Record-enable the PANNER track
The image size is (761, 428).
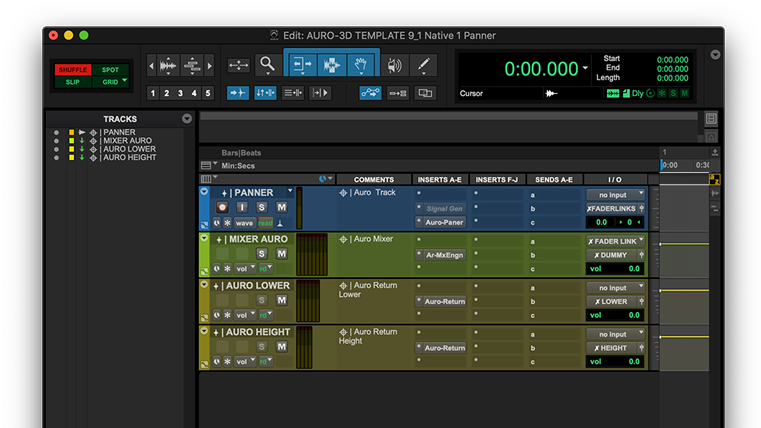pos(223,207)
